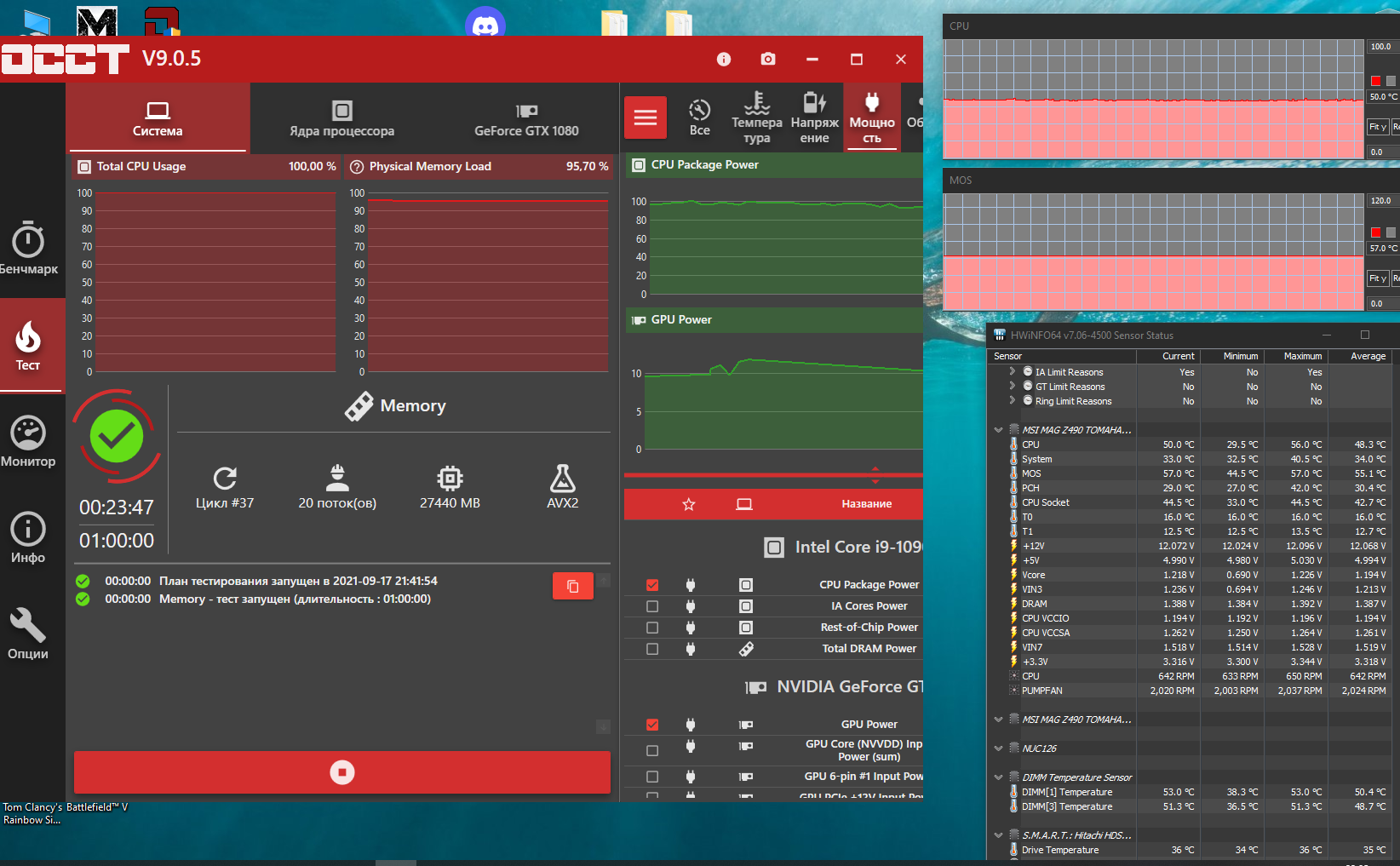
Task: Click the gray color swatch in CPU graph window
Action: click(1391, 81)
